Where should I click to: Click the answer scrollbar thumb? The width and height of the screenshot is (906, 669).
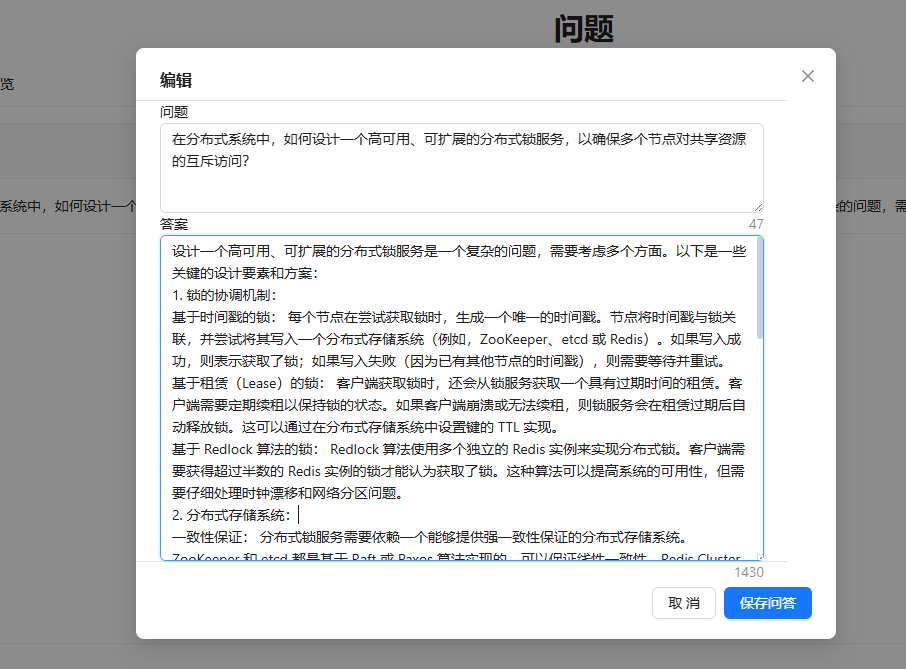pyautogui.click(x=759, y=290)
